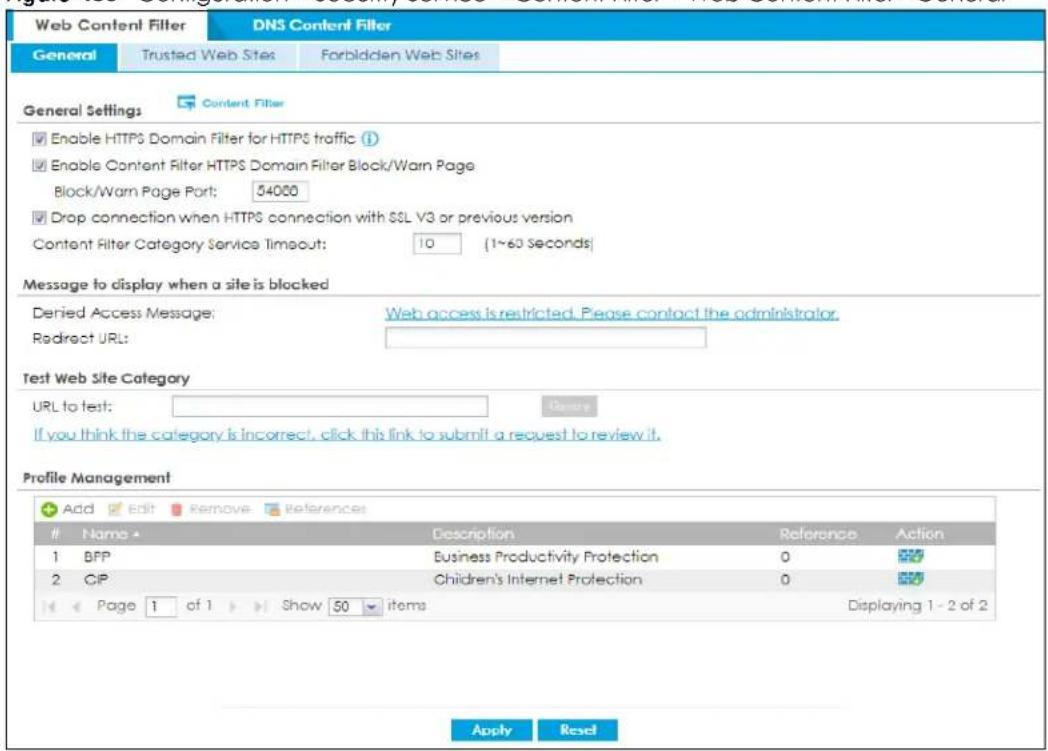Click the action icon in the BPP row
The width and height of the screenshot is (1048, 751).
click(910, 556)
